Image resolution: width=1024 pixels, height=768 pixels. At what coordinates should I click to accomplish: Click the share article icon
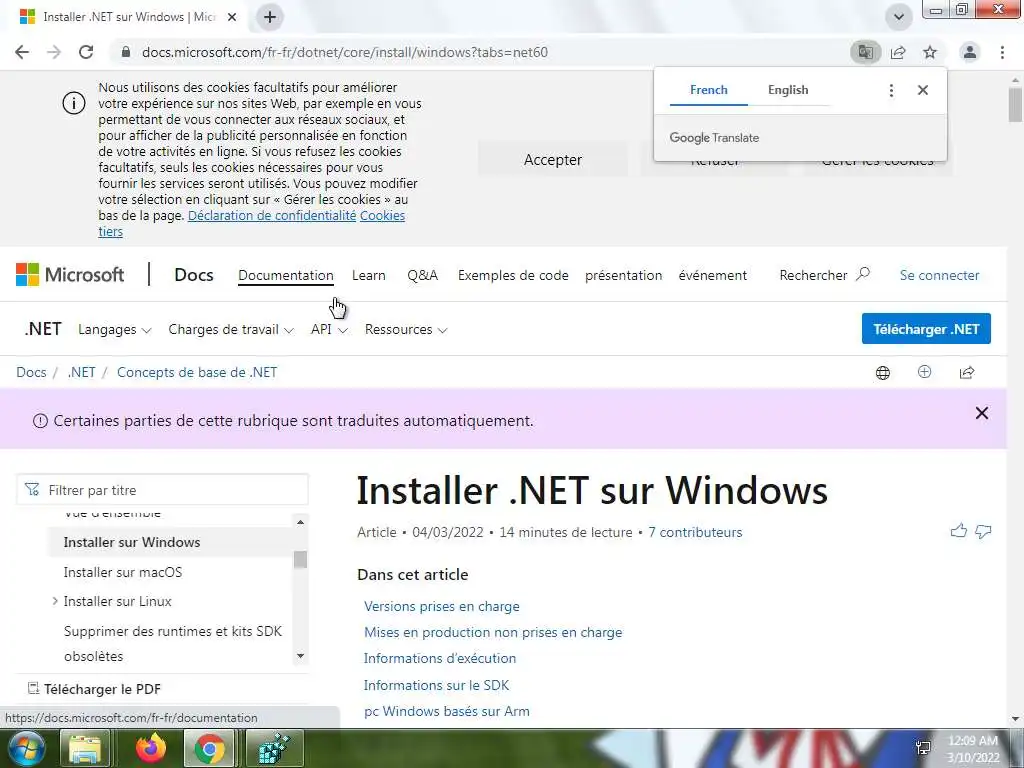pyautogui.click(x=967, y=373)
